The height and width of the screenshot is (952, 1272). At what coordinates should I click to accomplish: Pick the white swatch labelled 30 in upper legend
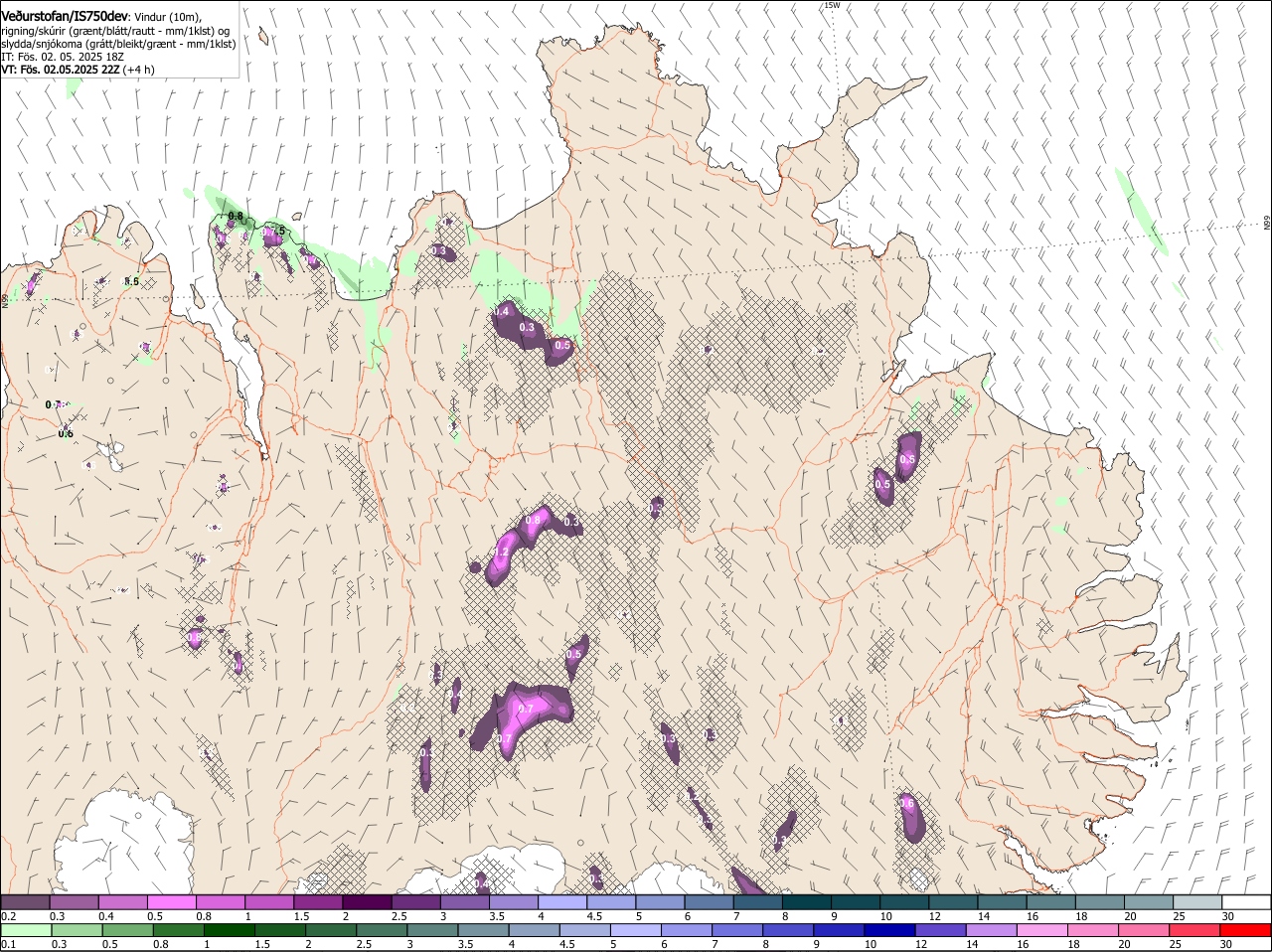[1246, 902]
